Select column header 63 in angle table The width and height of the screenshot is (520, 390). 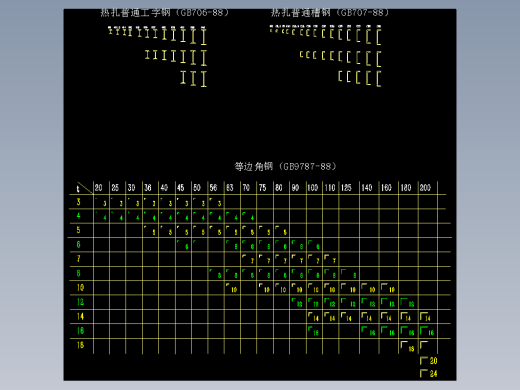(x=230, y=188)
